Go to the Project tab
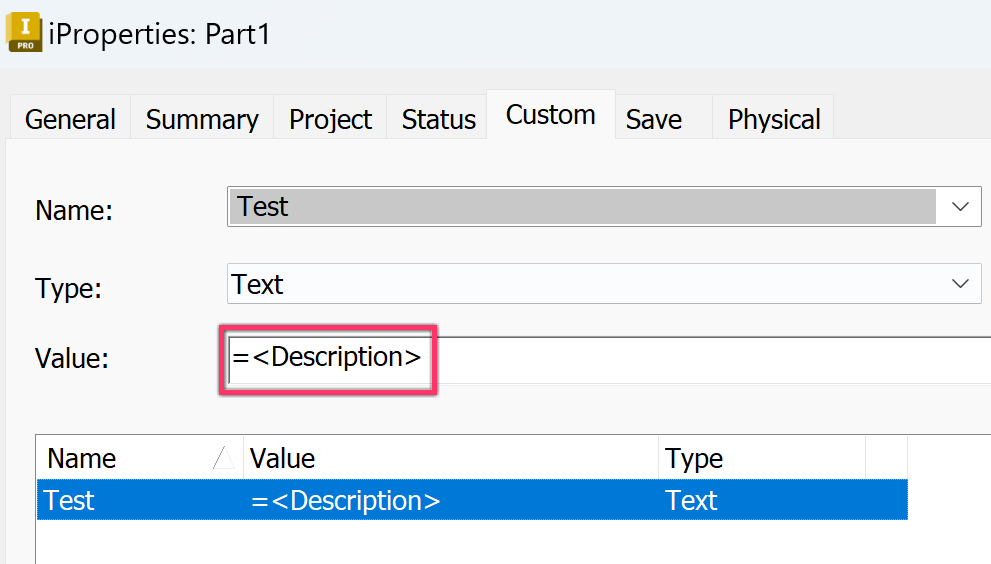Screen dimensions: 991x564 (330, 118)
